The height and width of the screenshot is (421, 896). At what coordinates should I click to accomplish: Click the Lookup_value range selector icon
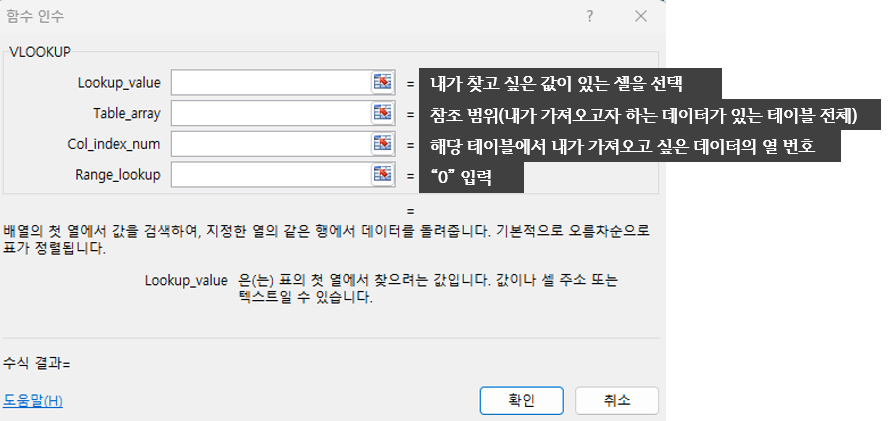pos(382,82)
